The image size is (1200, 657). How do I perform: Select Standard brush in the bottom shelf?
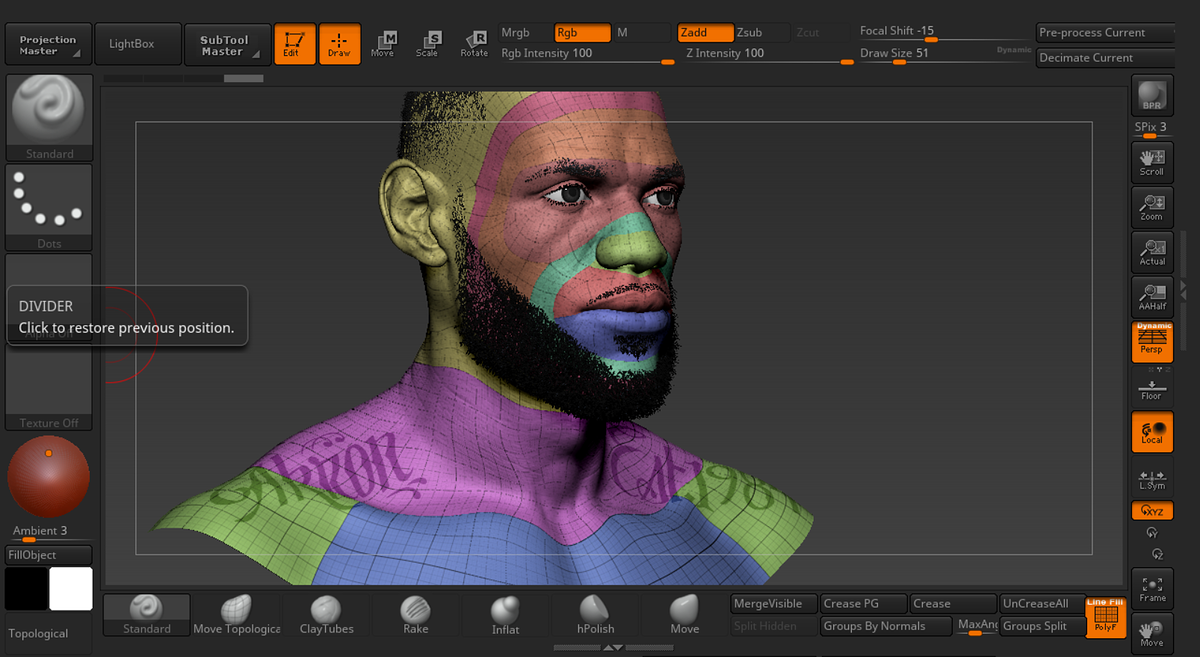click(x=147, y=615)
